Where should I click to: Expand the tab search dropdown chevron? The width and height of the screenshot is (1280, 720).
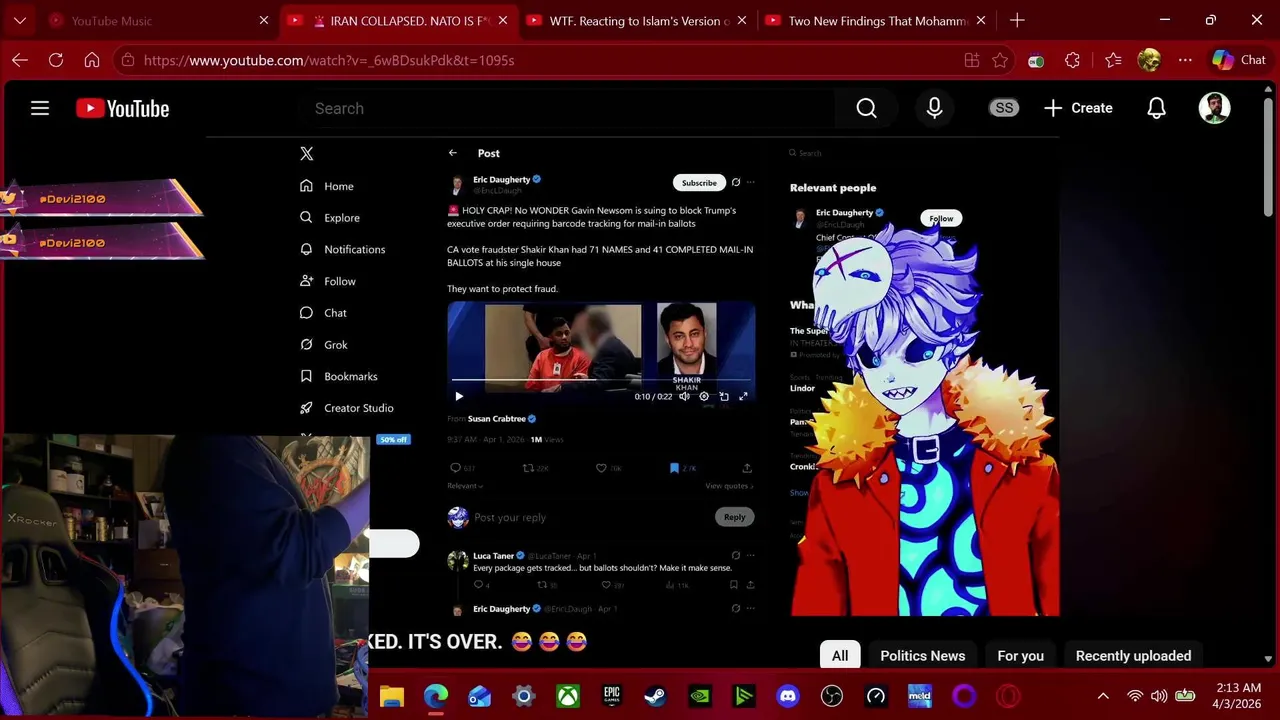[x=20, y=20]
